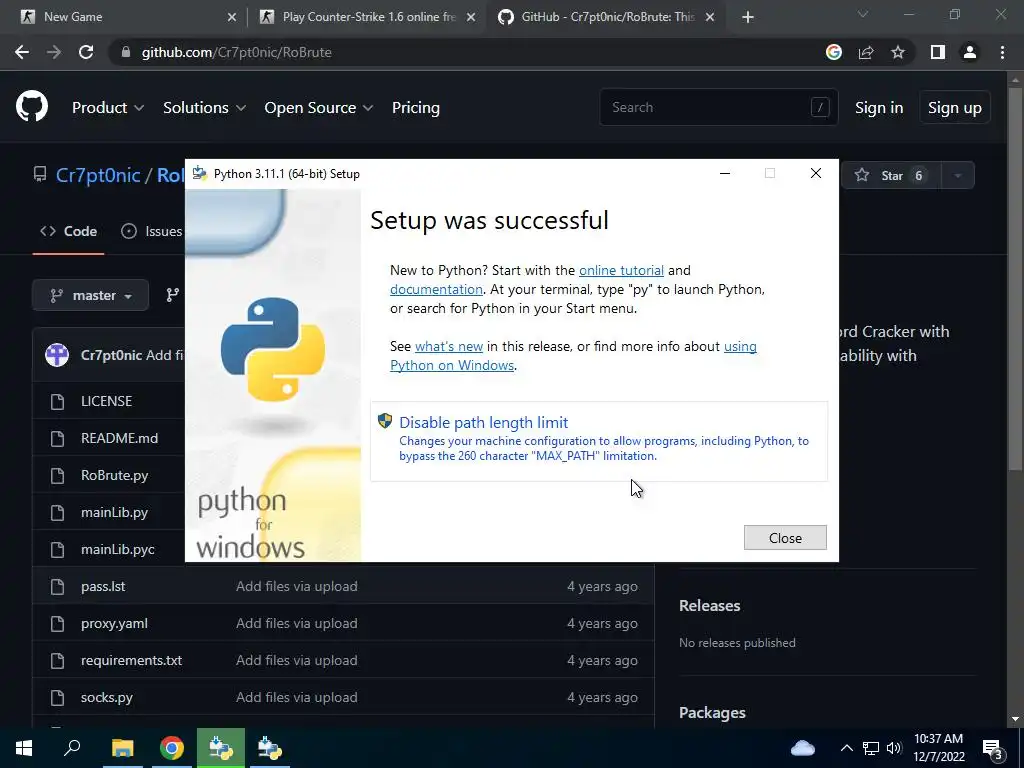The height and width of the screenshot is (768, 1024).
Task: Open Windows Start menu
Action: click(24, 748)
